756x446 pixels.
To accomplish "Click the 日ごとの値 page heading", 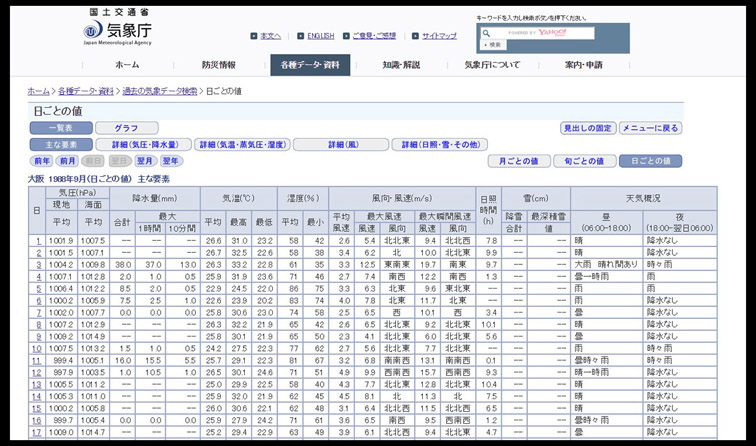I will click(x=58, y=111).
